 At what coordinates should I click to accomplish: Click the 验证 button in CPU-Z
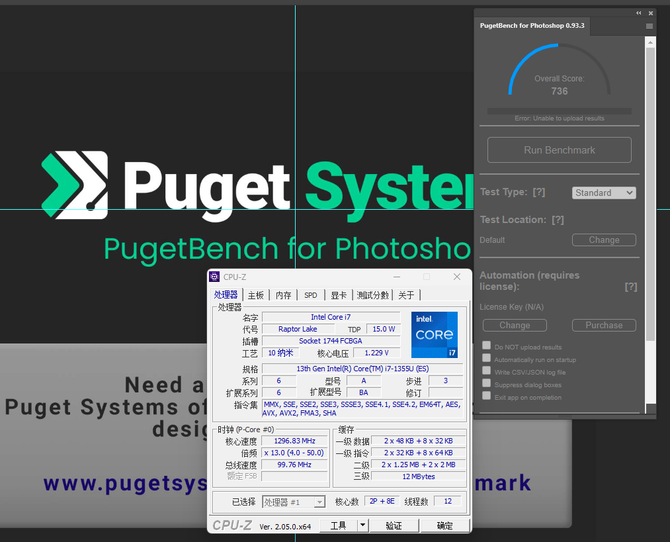(x=394, y=525)
